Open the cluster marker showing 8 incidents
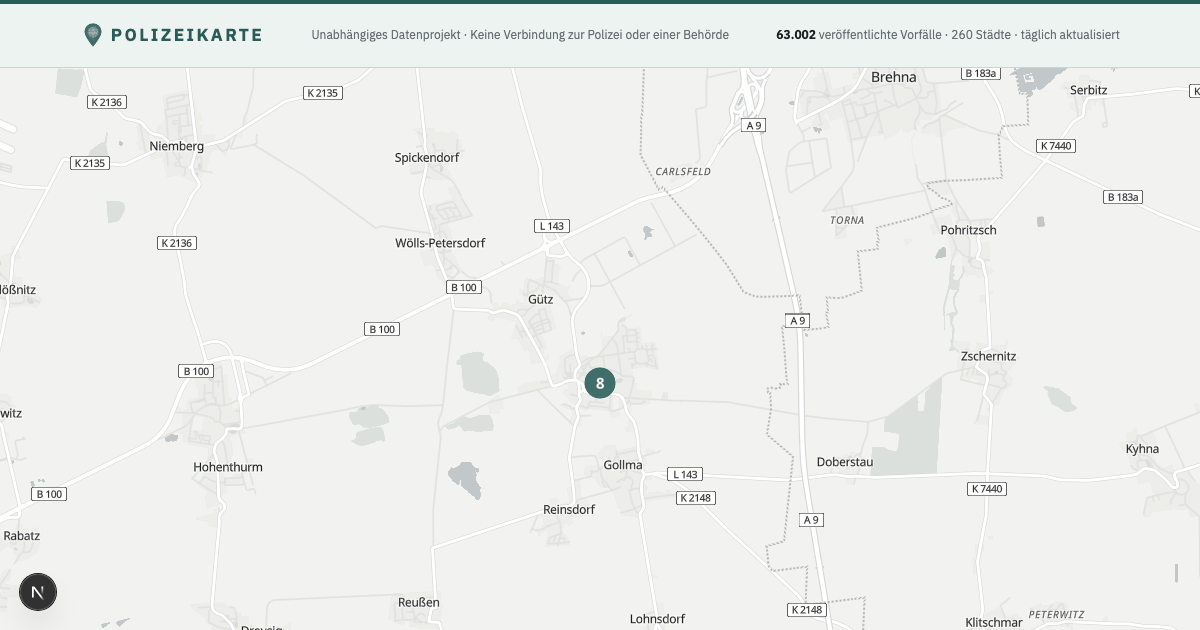This screenshot has height=630, width=1200. pos(600,383)
